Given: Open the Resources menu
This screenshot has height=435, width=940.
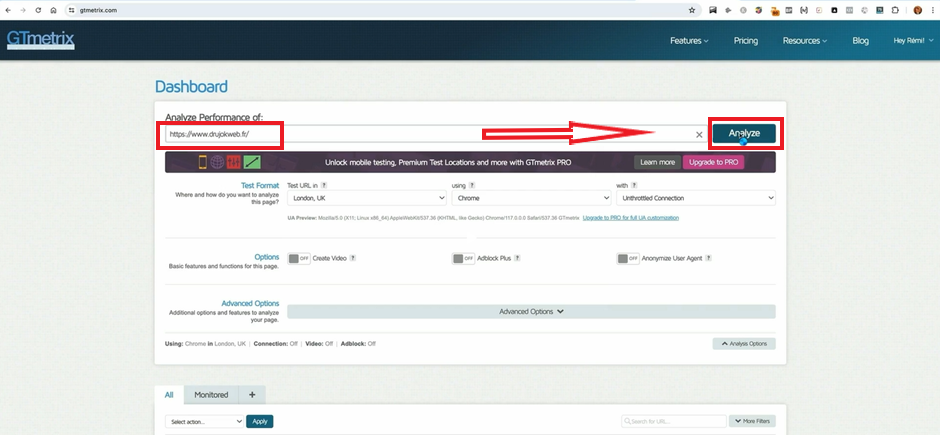Looking at the screenshot, I should pos(805,41).
